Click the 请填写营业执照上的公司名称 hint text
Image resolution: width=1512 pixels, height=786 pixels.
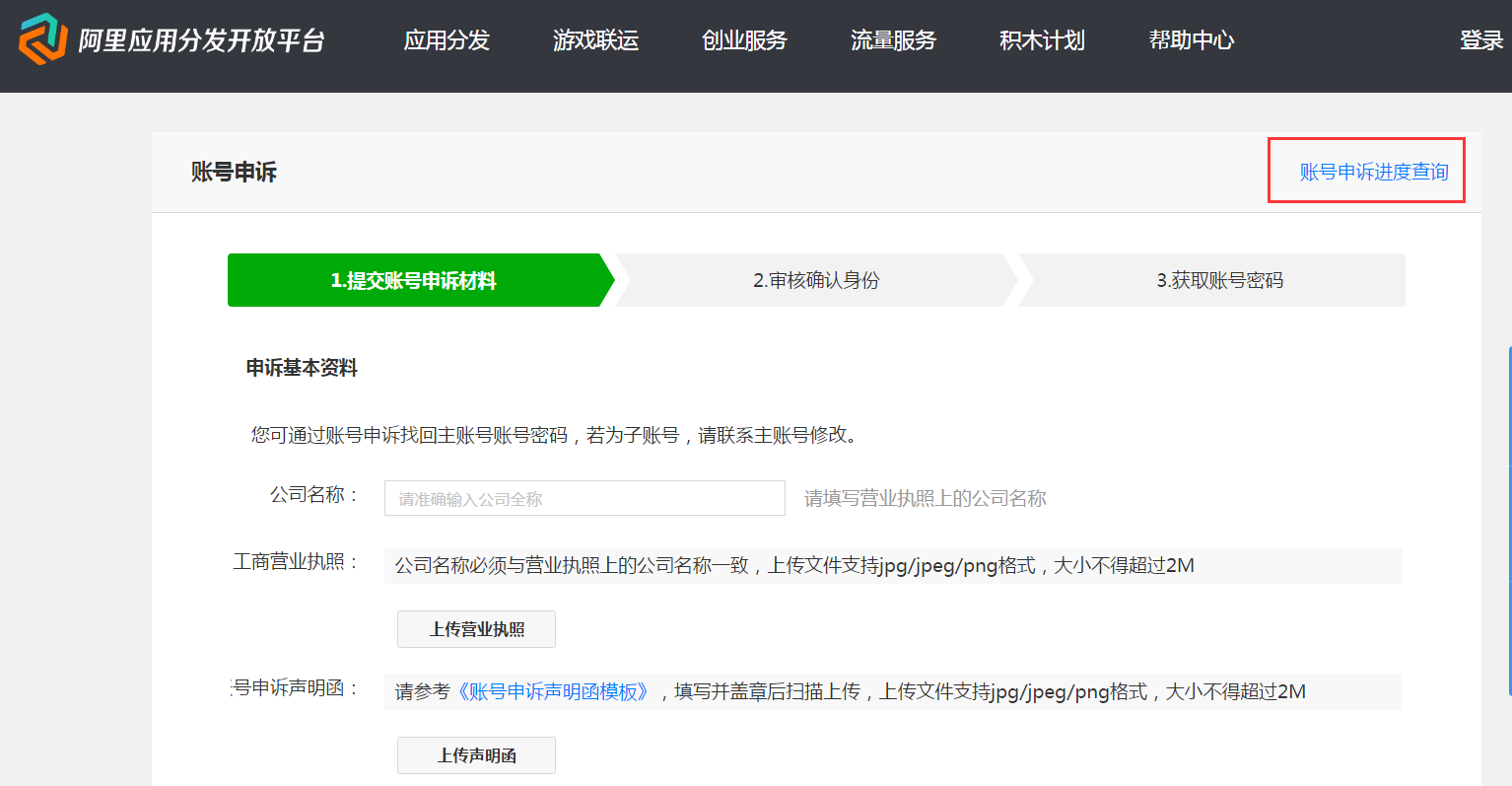point(925,498)
